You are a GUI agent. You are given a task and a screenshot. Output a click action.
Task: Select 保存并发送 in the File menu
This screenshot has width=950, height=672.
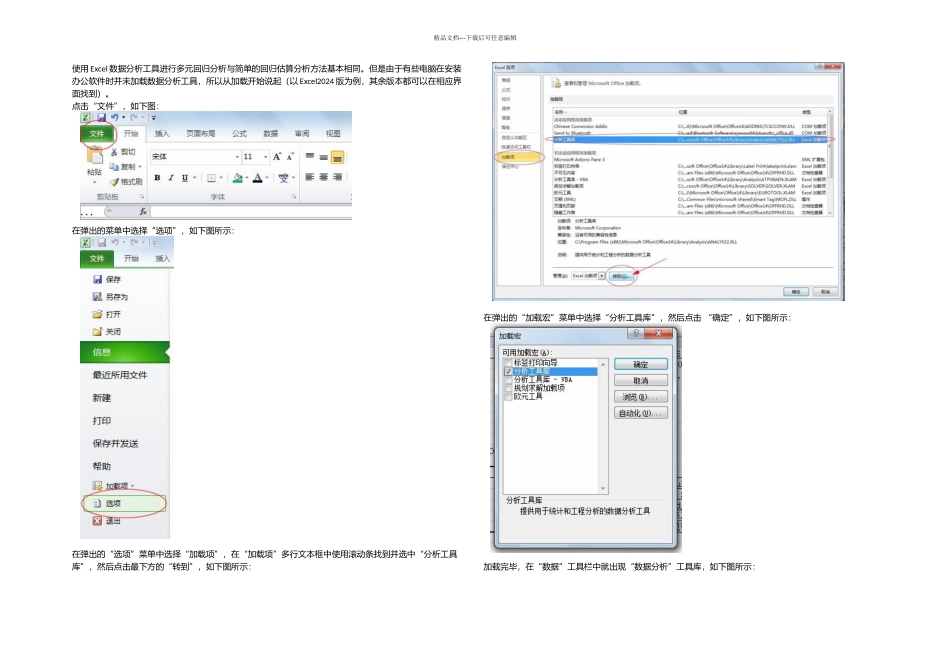[x=115, y=444]
